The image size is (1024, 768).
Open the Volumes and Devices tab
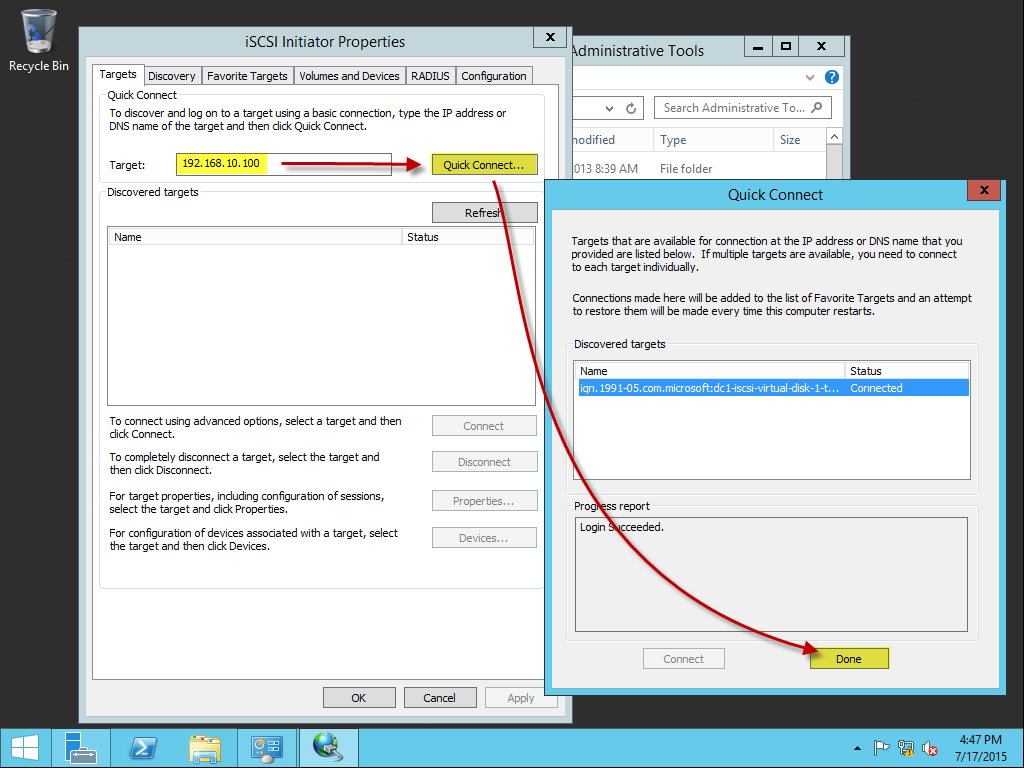coord(349,76)
